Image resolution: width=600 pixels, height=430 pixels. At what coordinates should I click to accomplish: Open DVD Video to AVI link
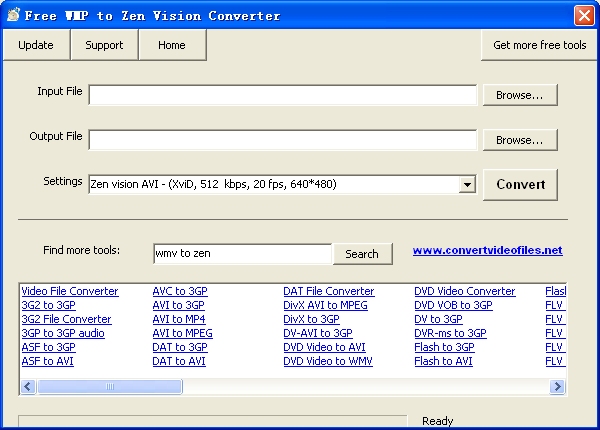click(x=324, y=347)
